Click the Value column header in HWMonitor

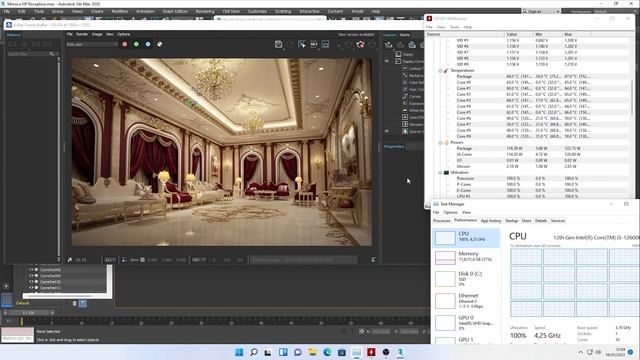pos(520,34)
